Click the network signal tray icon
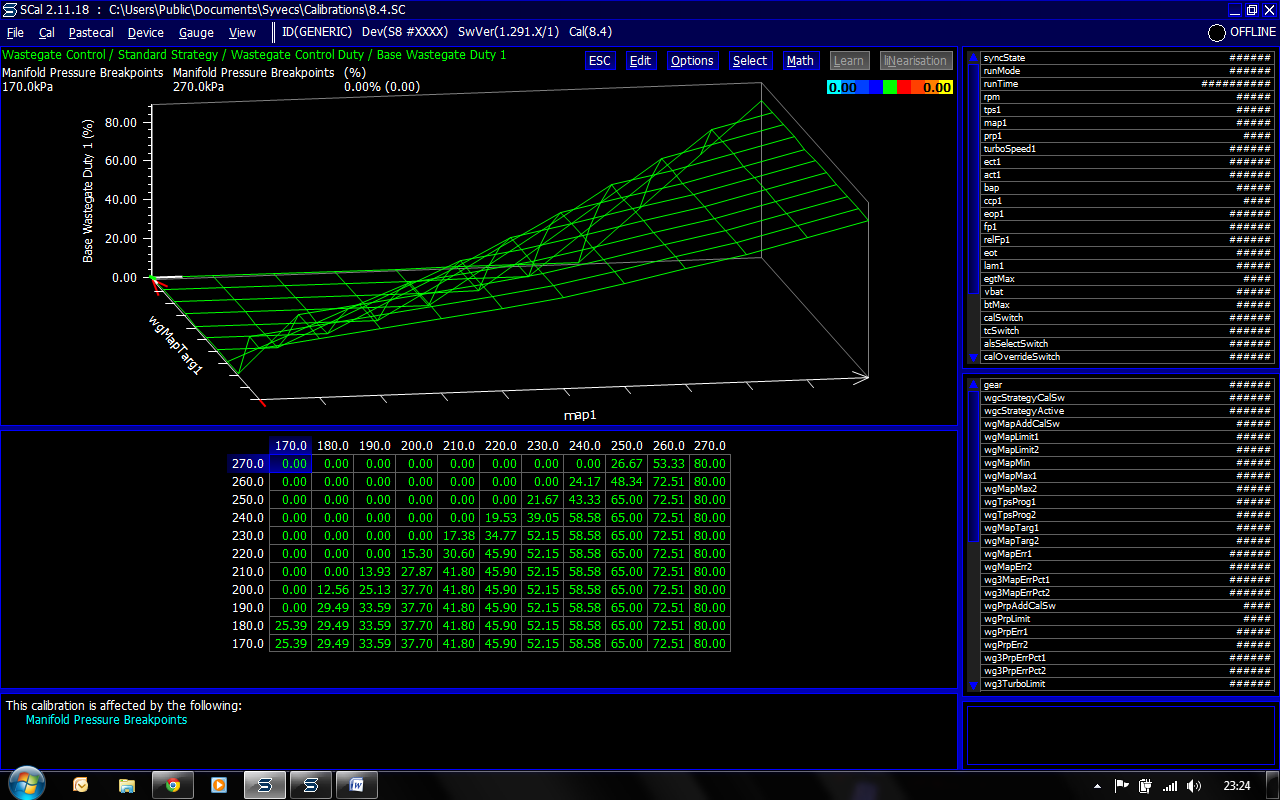1280x800 pixels. pyautogui.click(x=1169, y=786)
